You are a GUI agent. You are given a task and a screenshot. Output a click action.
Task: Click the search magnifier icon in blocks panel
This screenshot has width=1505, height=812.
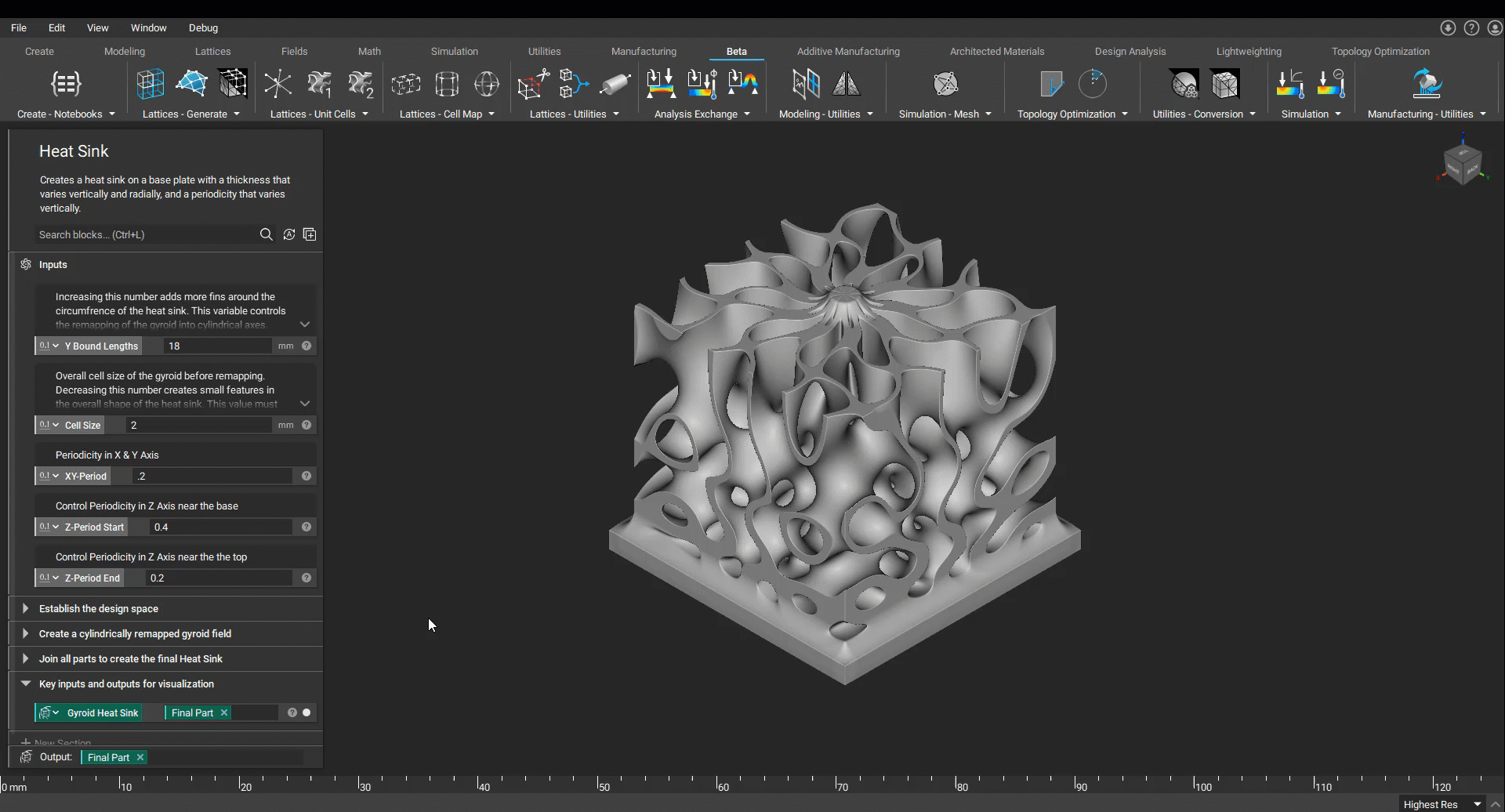(x=267, y=234)
